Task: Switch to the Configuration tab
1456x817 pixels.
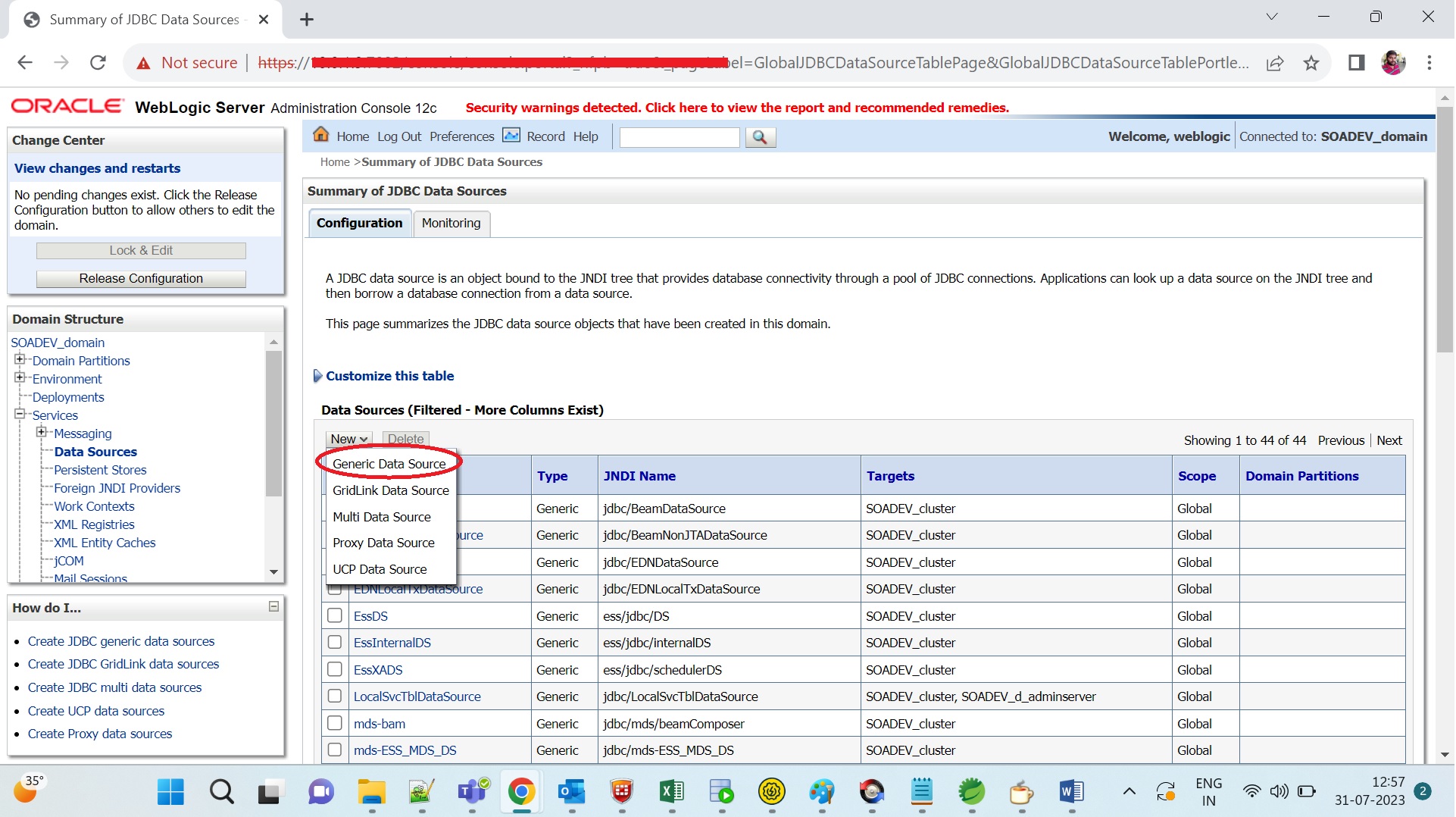Action: [x=360, y=224]
